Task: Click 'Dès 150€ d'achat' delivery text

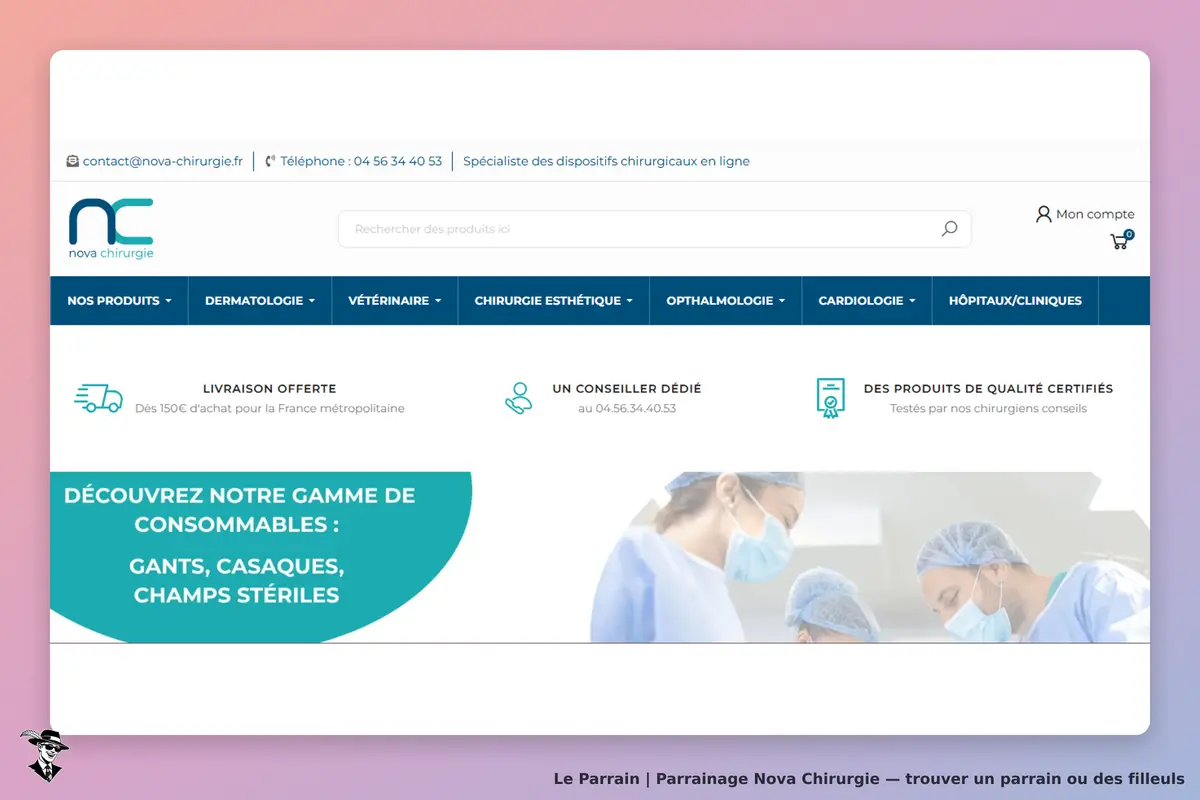Action: pyautogui.click(x=270, y=408)
